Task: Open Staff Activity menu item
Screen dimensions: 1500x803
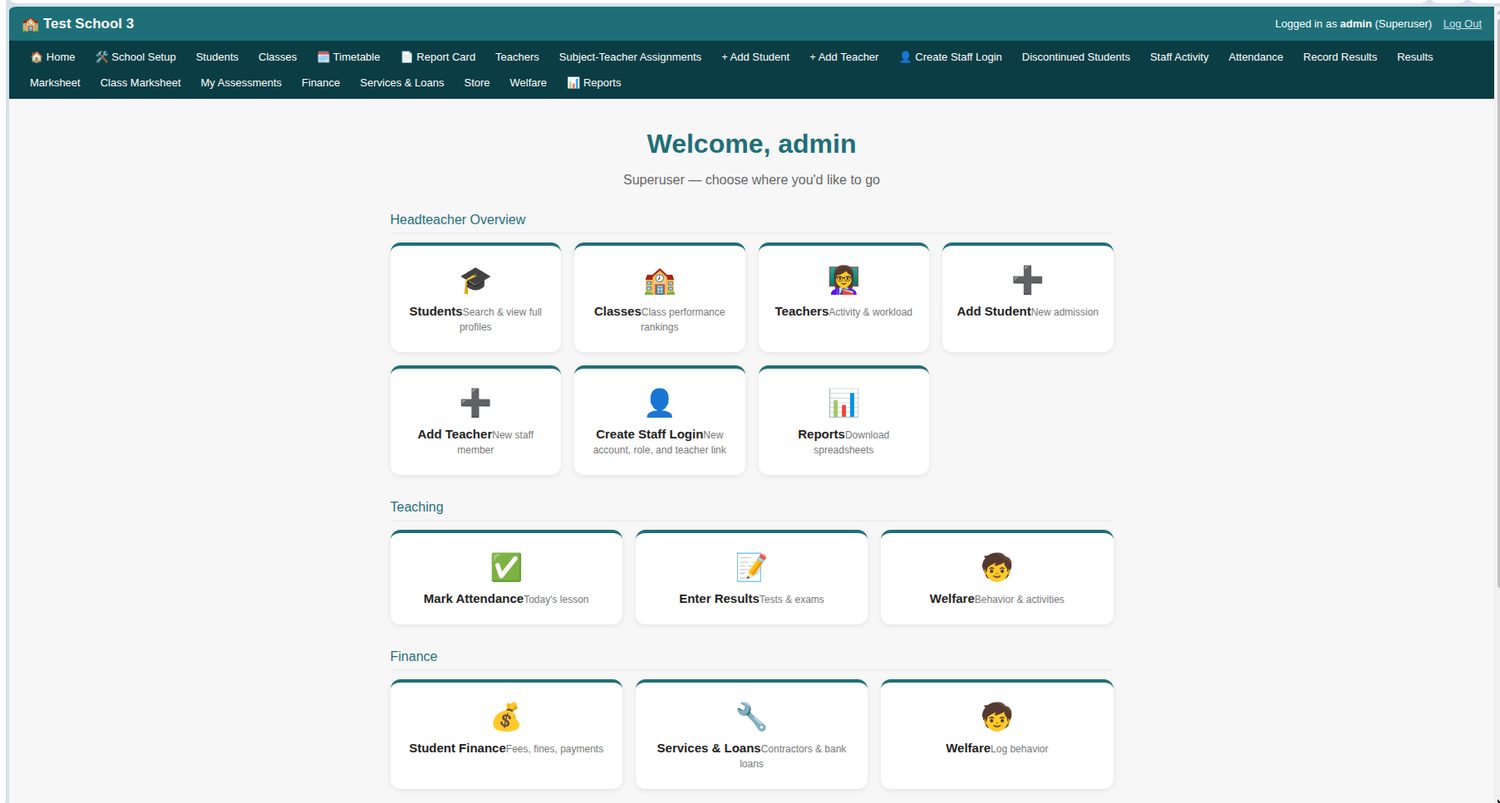Action: pyautogui.click(x=1179, y=57)
